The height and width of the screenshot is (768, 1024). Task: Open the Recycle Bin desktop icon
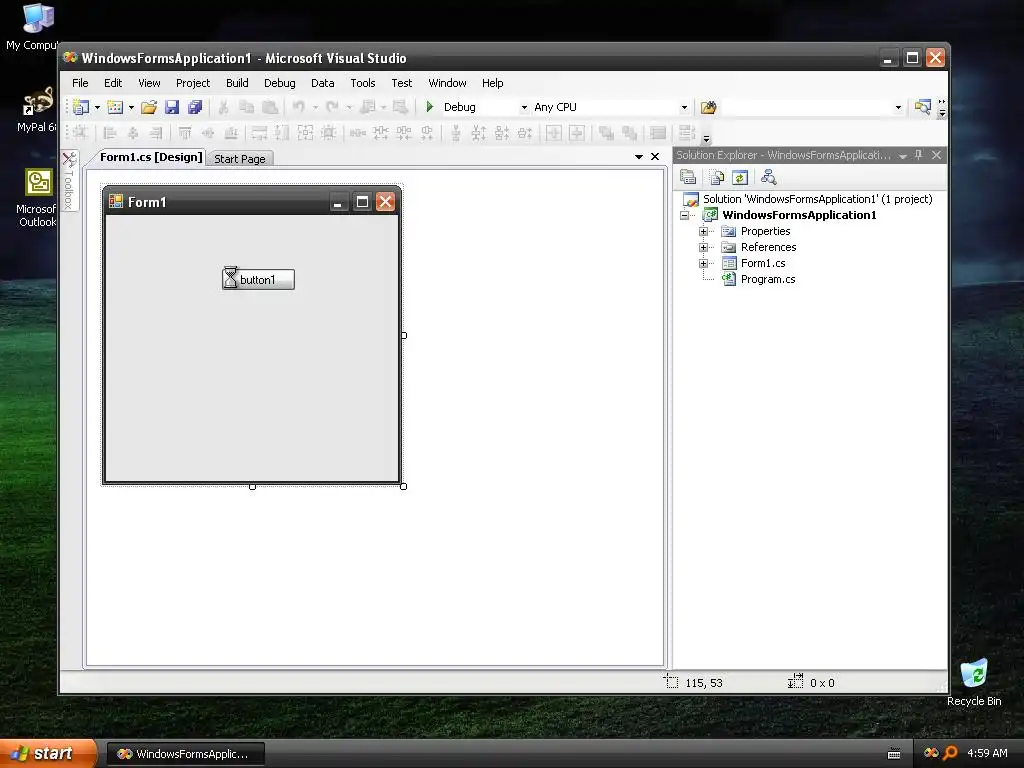(974, 683)
